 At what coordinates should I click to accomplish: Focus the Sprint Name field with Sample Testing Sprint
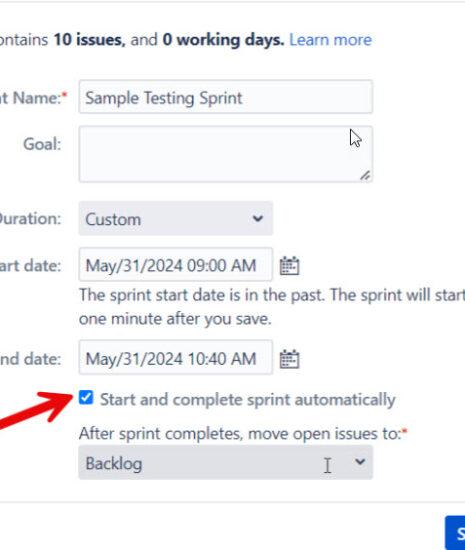coord(225,97)
